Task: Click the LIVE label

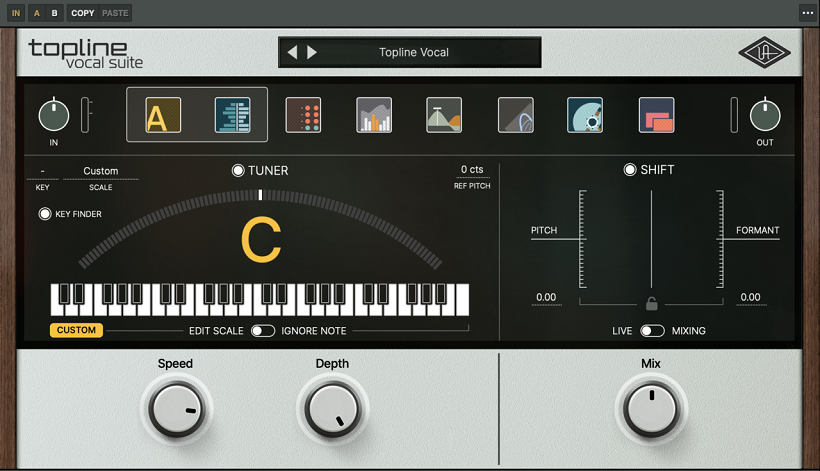Action: click(622, 331)
